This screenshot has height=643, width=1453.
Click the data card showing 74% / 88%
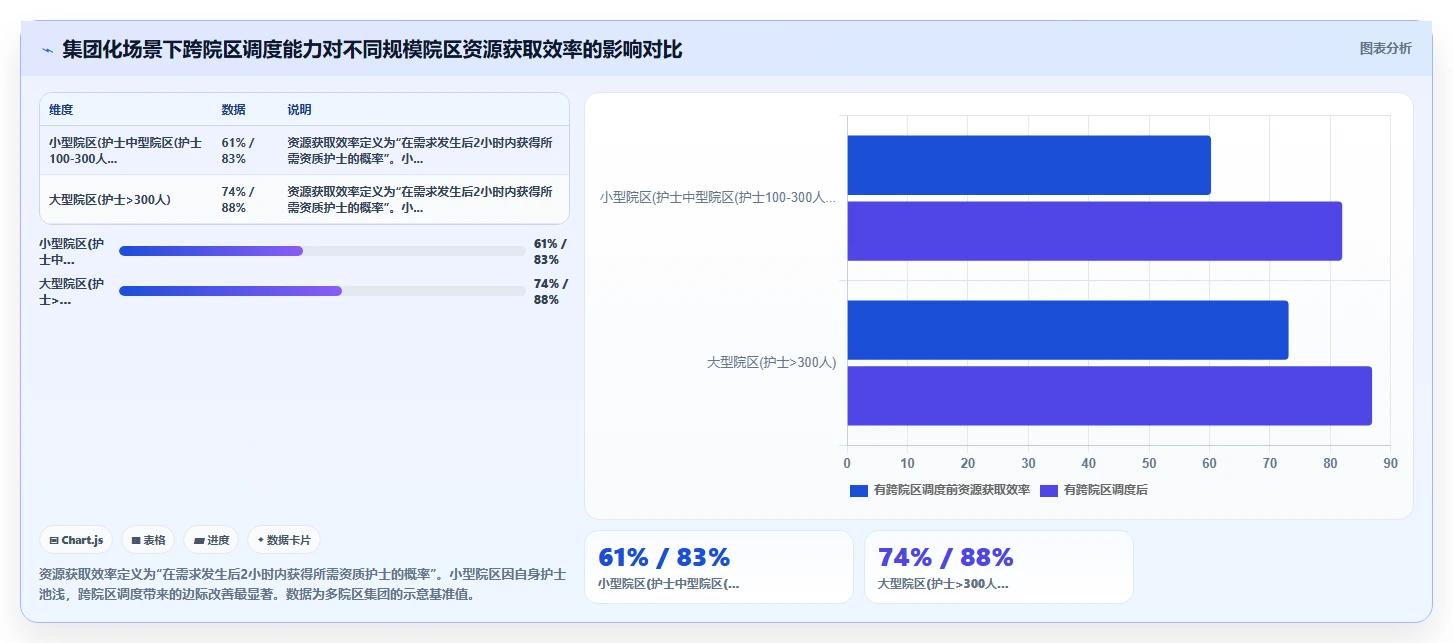point(999,567)
